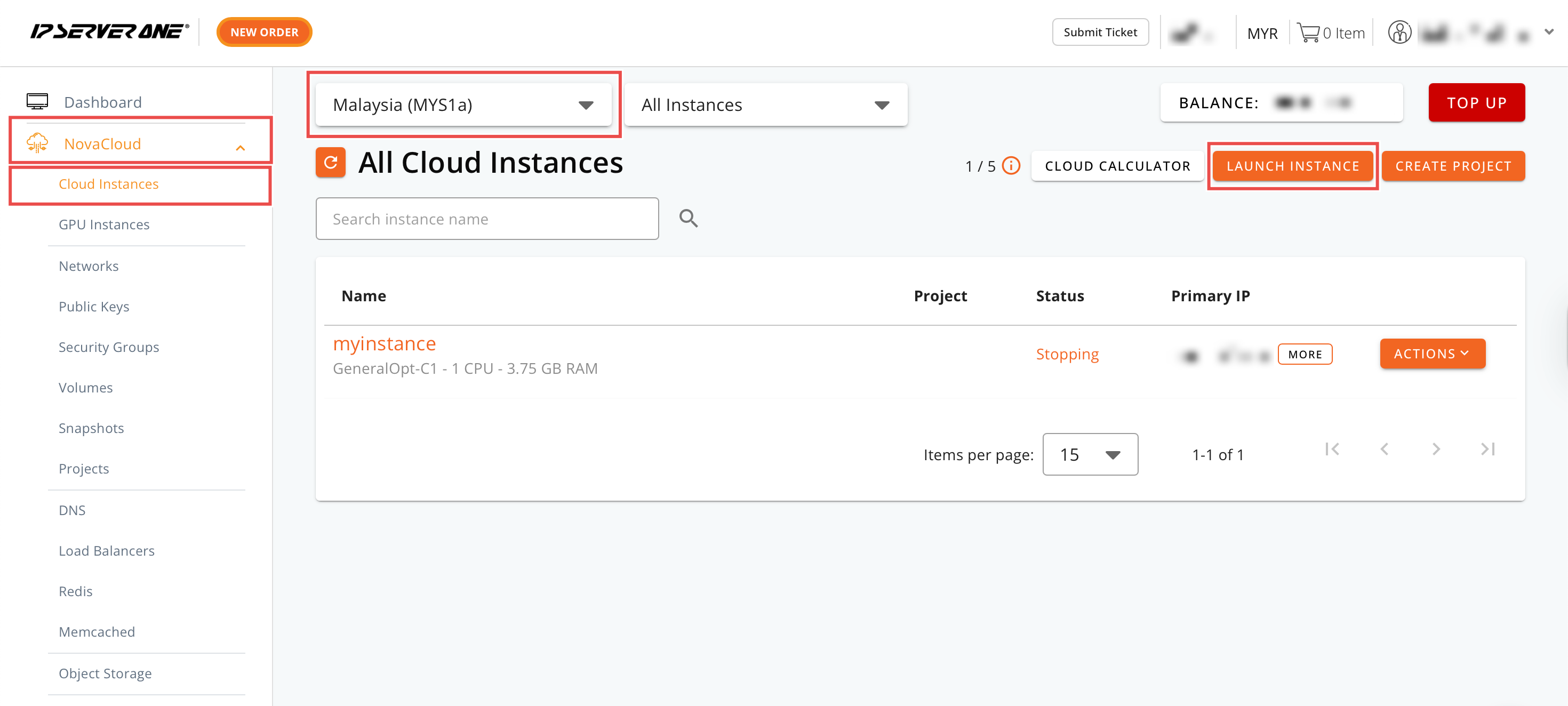
Task: Open Security Groups in the sidebar
Action: coord(109,347)
